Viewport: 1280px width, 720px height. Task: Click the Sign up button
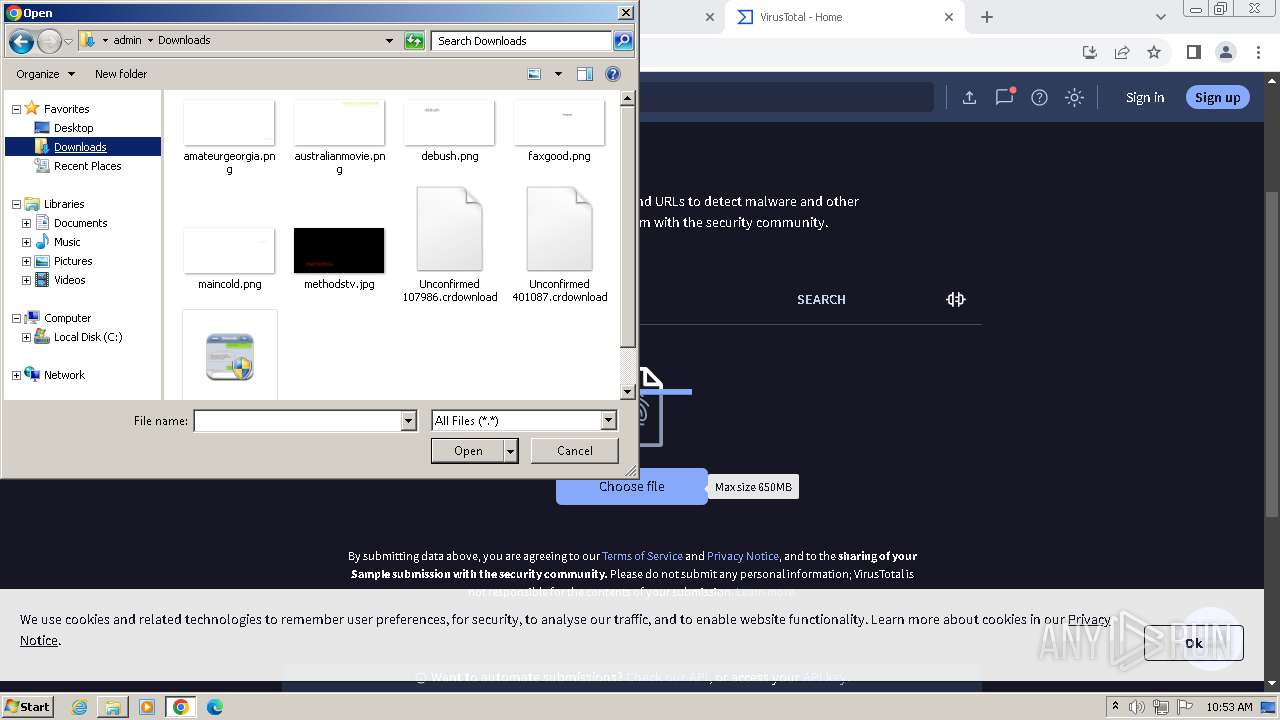1217,97
